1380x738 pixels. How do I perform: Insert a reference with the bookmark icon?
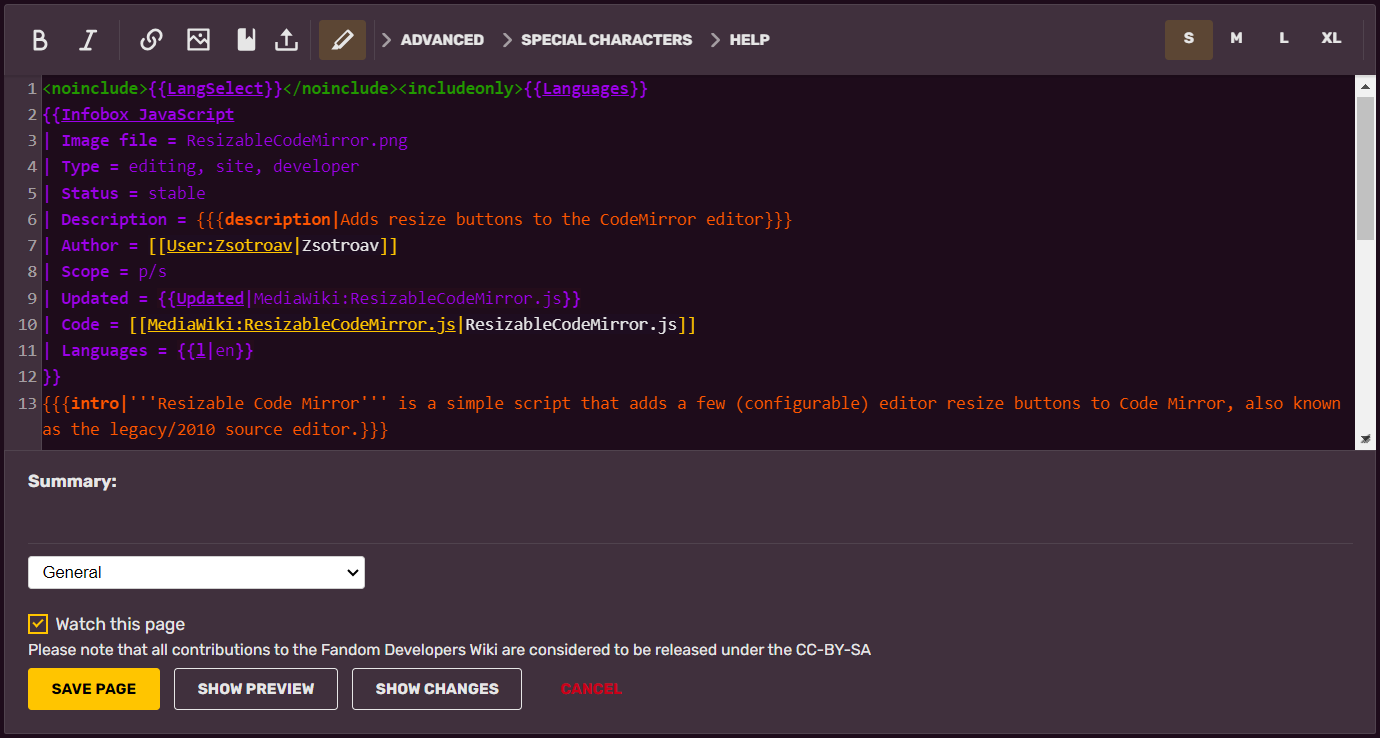tap(245, 40)
